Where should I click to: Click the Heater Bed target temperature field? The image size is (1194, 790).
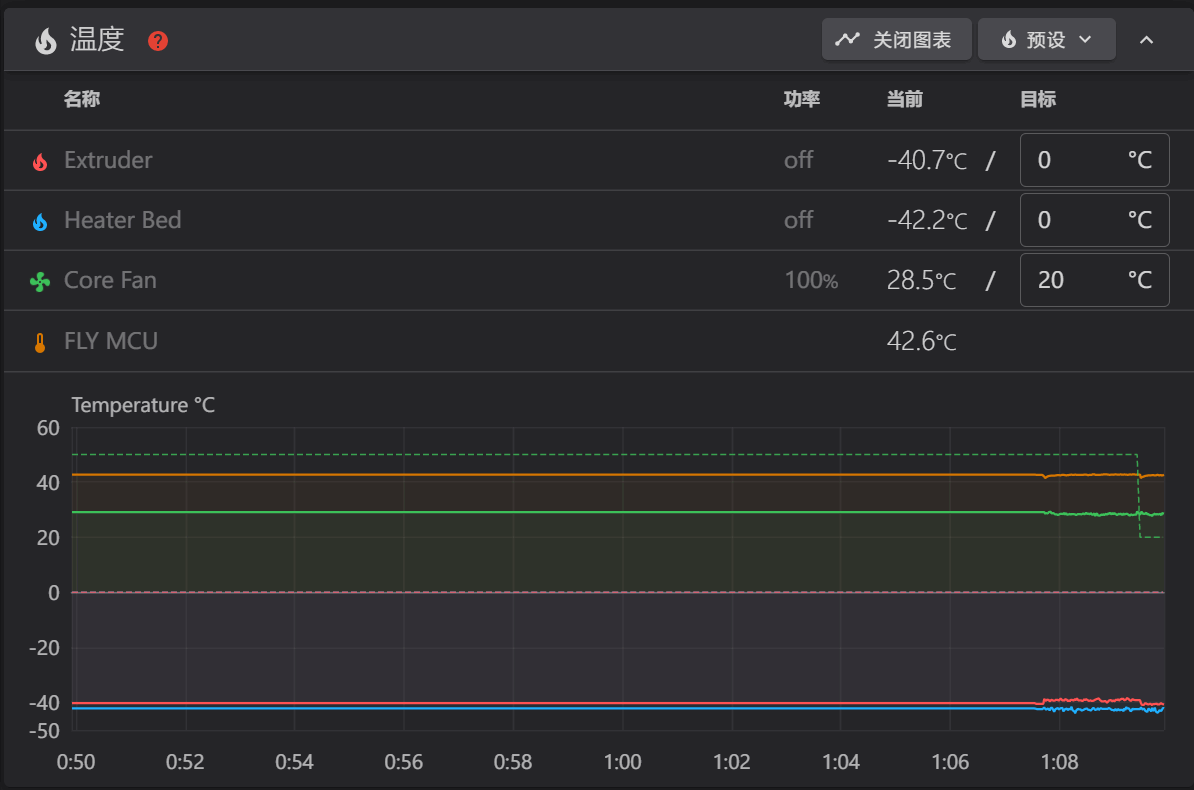pyautogui.click(x=1094, y=220)
